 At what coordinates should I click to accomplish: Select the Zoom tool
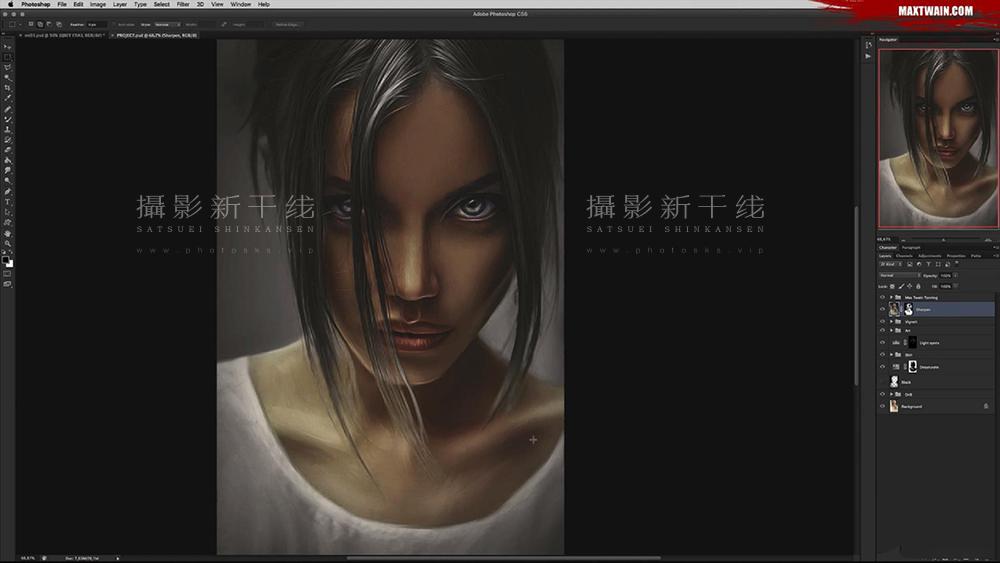coord(8,244)
